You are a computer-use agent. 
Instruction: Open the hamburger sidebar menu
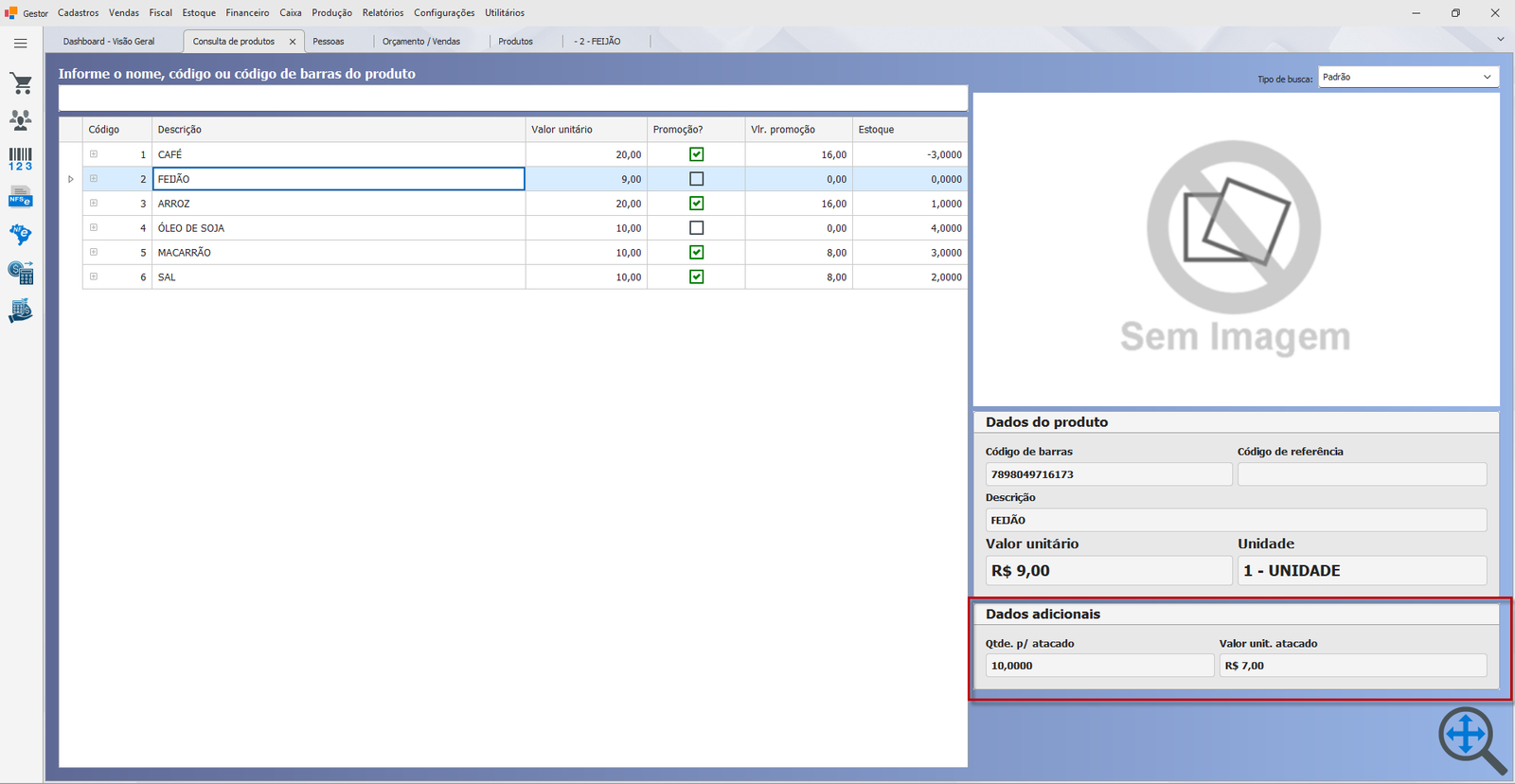tap(20, 44)
